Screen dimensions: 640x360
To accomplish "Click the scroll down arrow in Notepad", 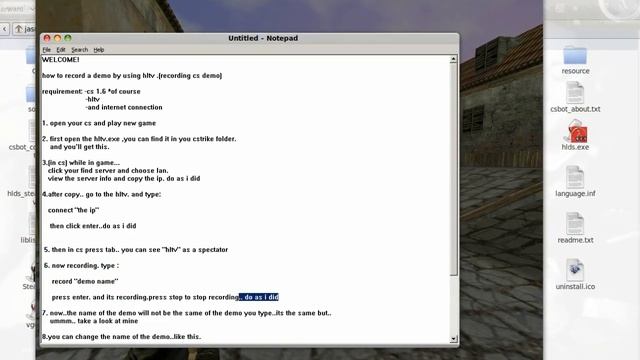I will point(453,339).
